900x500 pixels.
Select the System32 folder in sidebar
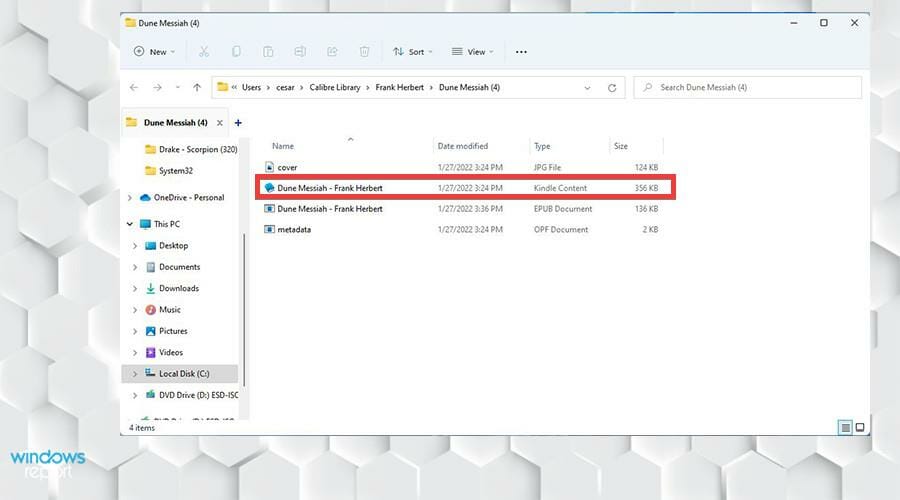pos(176,170)
